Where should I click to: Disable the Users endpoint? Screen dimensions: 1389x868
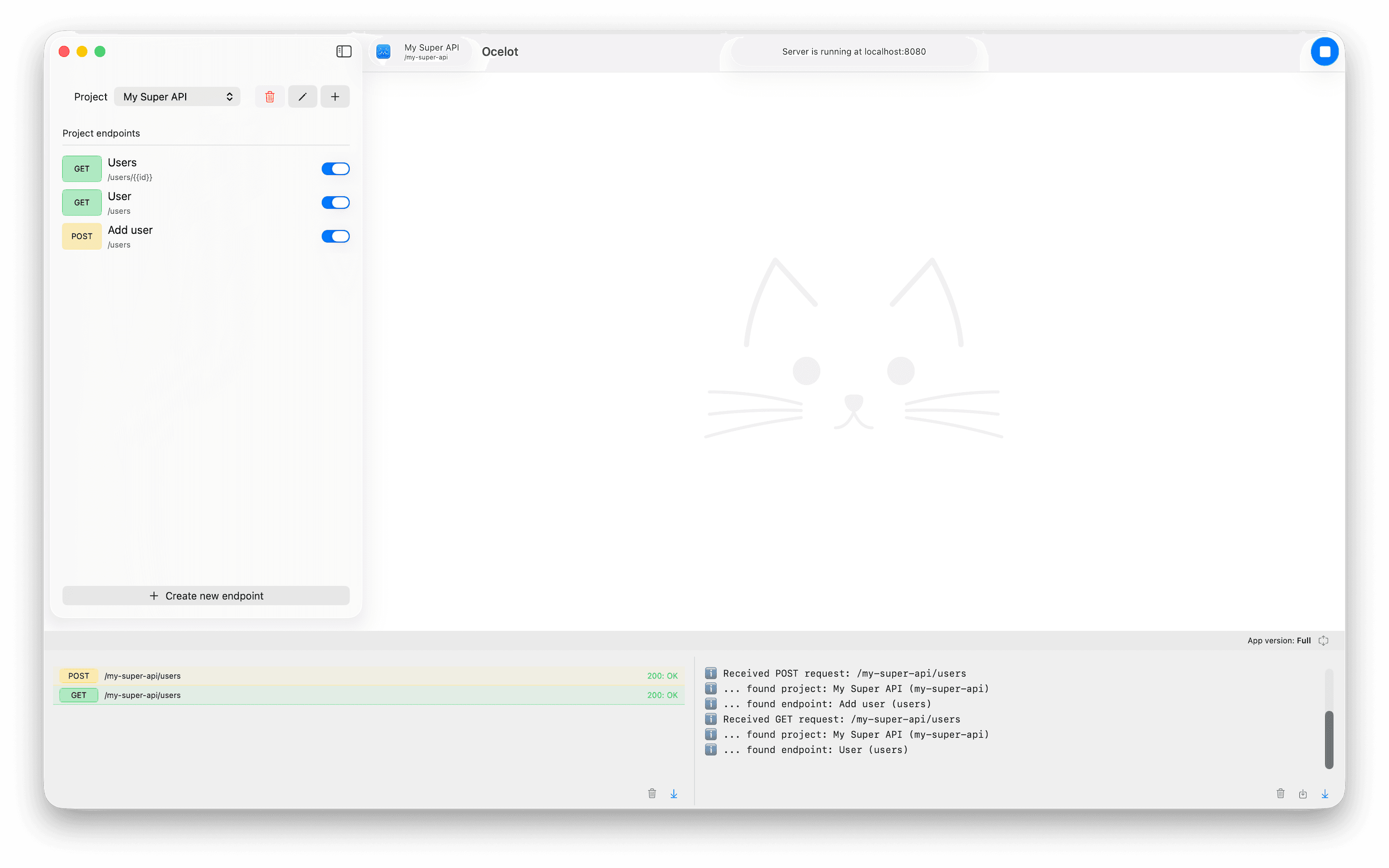tap(335, 168)
